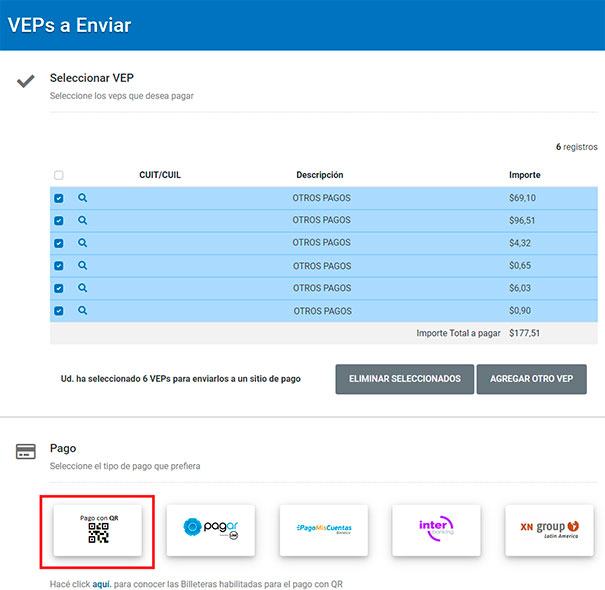Choose Pago con QR payment option

click(x=98, y=530)
